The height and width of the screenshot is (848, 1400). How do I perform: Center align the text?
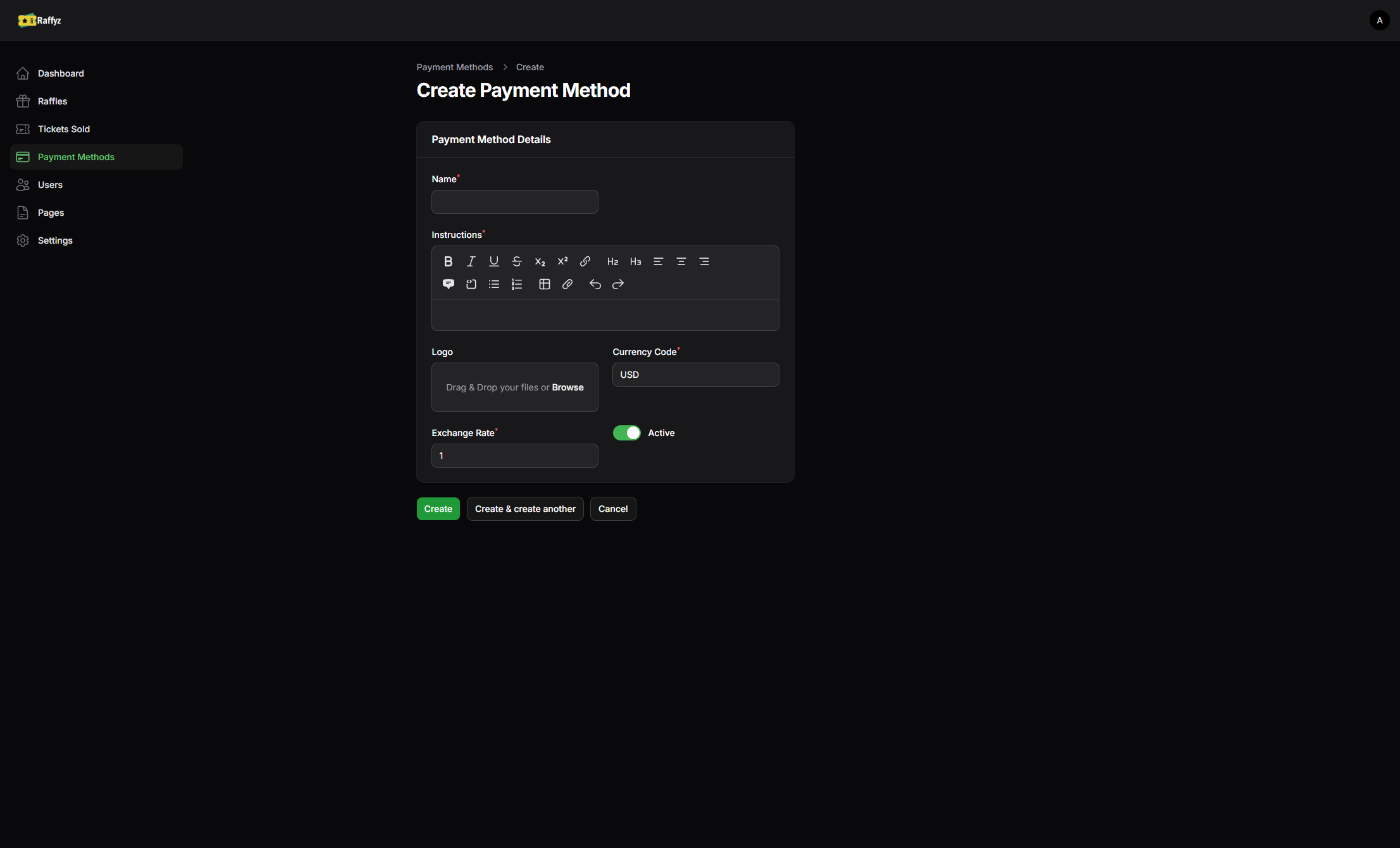[681, 261]
